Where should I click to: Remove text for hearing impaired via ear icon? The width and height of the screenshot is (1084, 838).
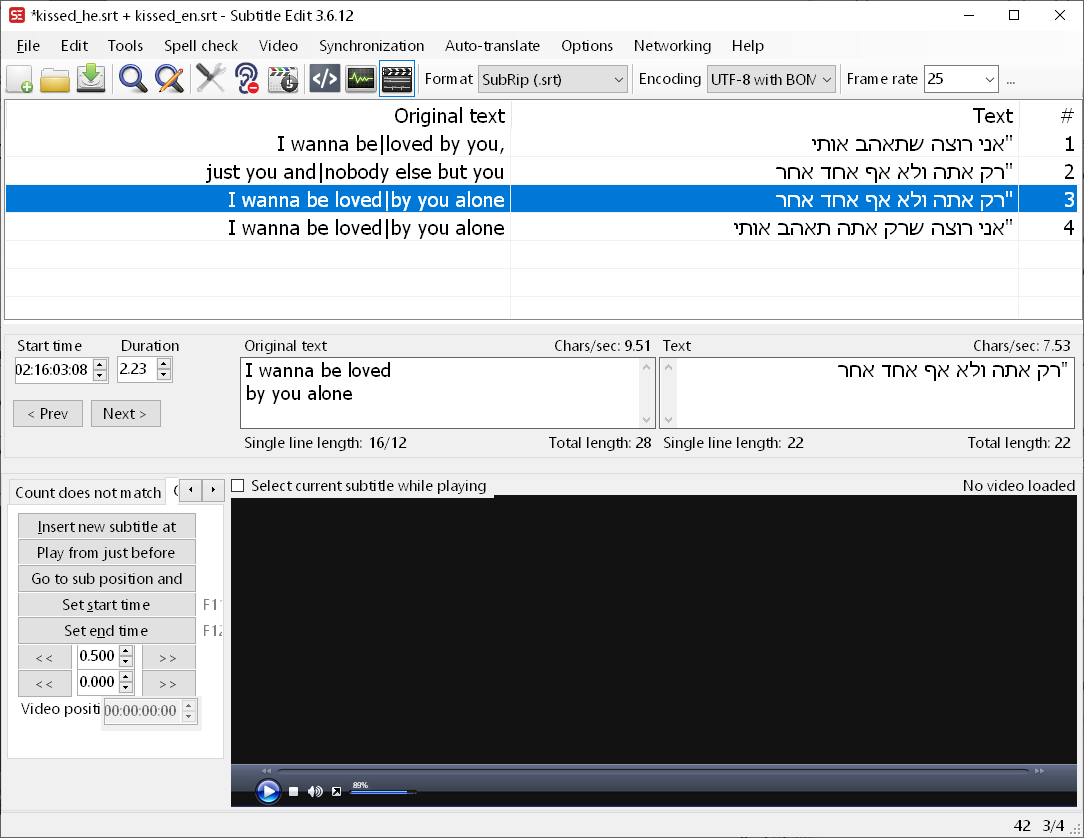point(246,79)
